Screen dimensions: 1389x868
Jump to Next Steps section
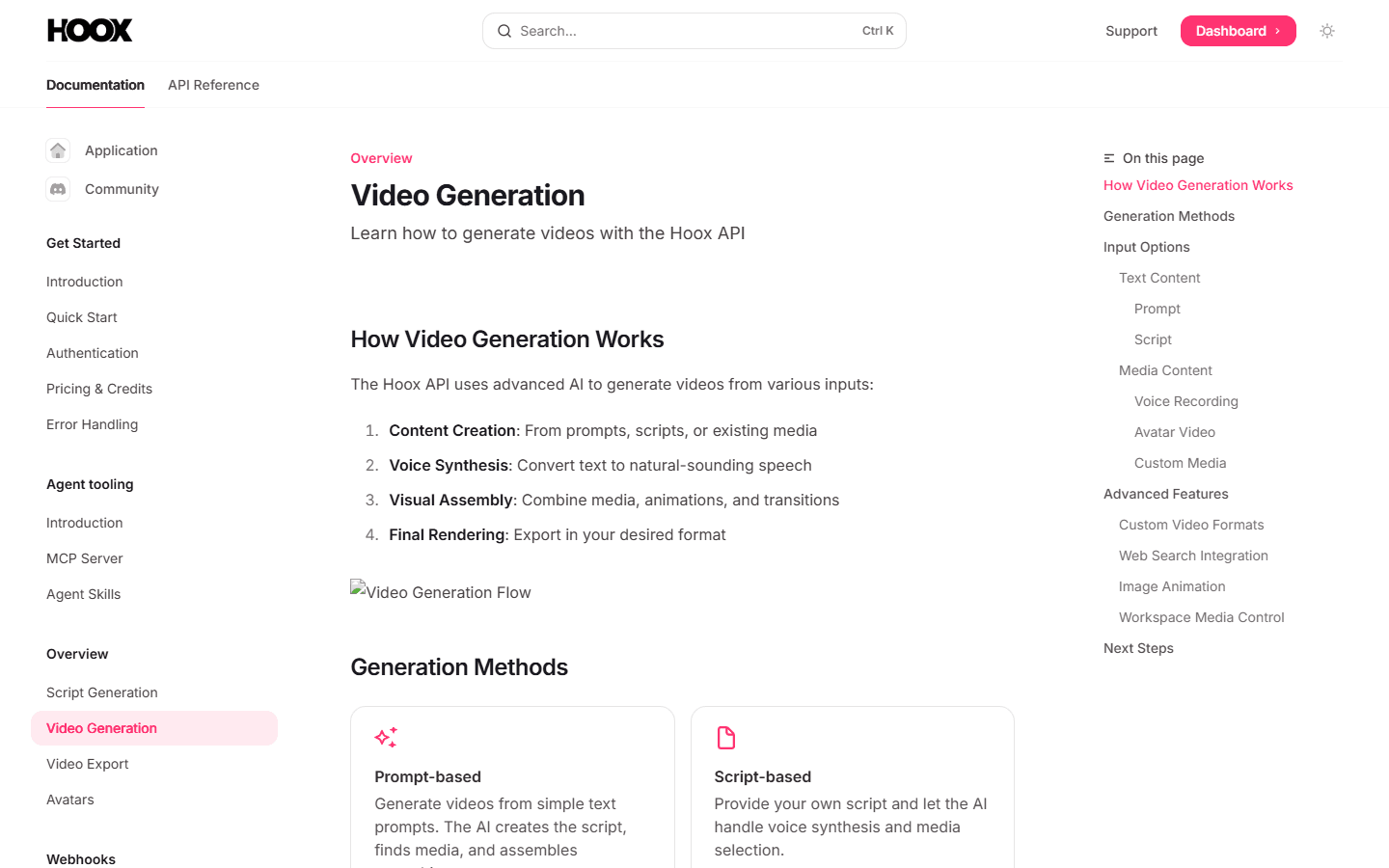1138,648
